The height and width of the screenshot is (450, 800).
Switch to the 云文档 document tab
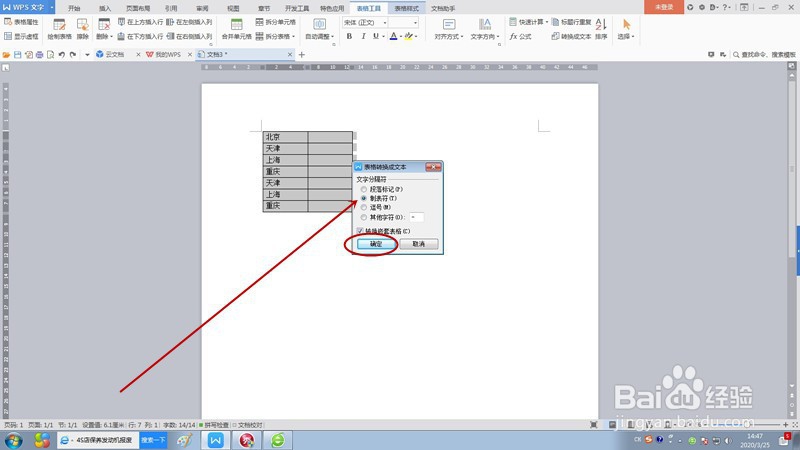[114, 54]
